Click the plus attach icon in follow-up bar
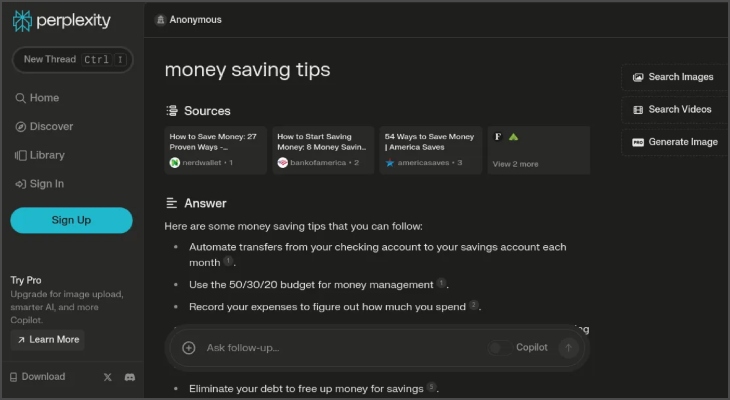Screen dimensions: 730x400 pos(189,348)
